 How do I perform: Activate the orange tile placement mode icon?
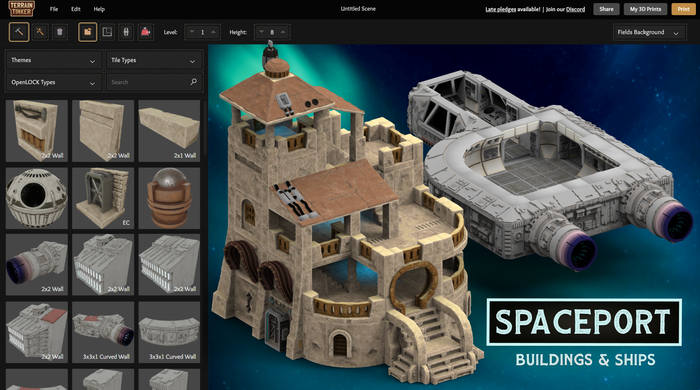pyautogui.click(x=88, y=32)
